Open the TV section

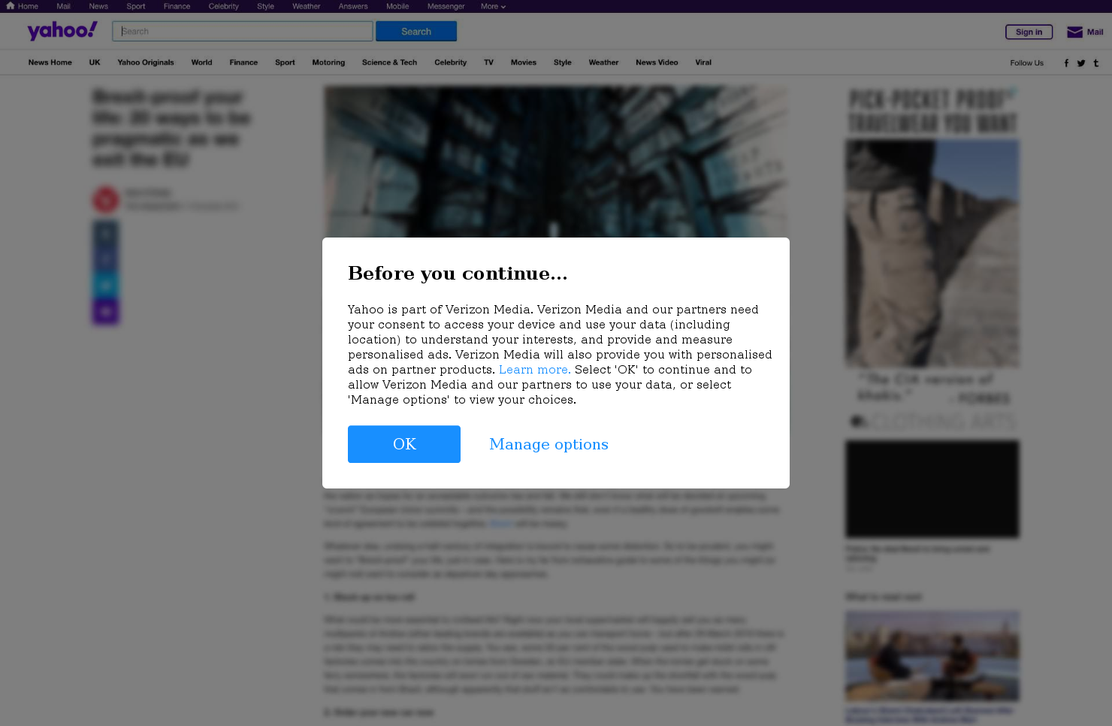(x=489, y=62)
